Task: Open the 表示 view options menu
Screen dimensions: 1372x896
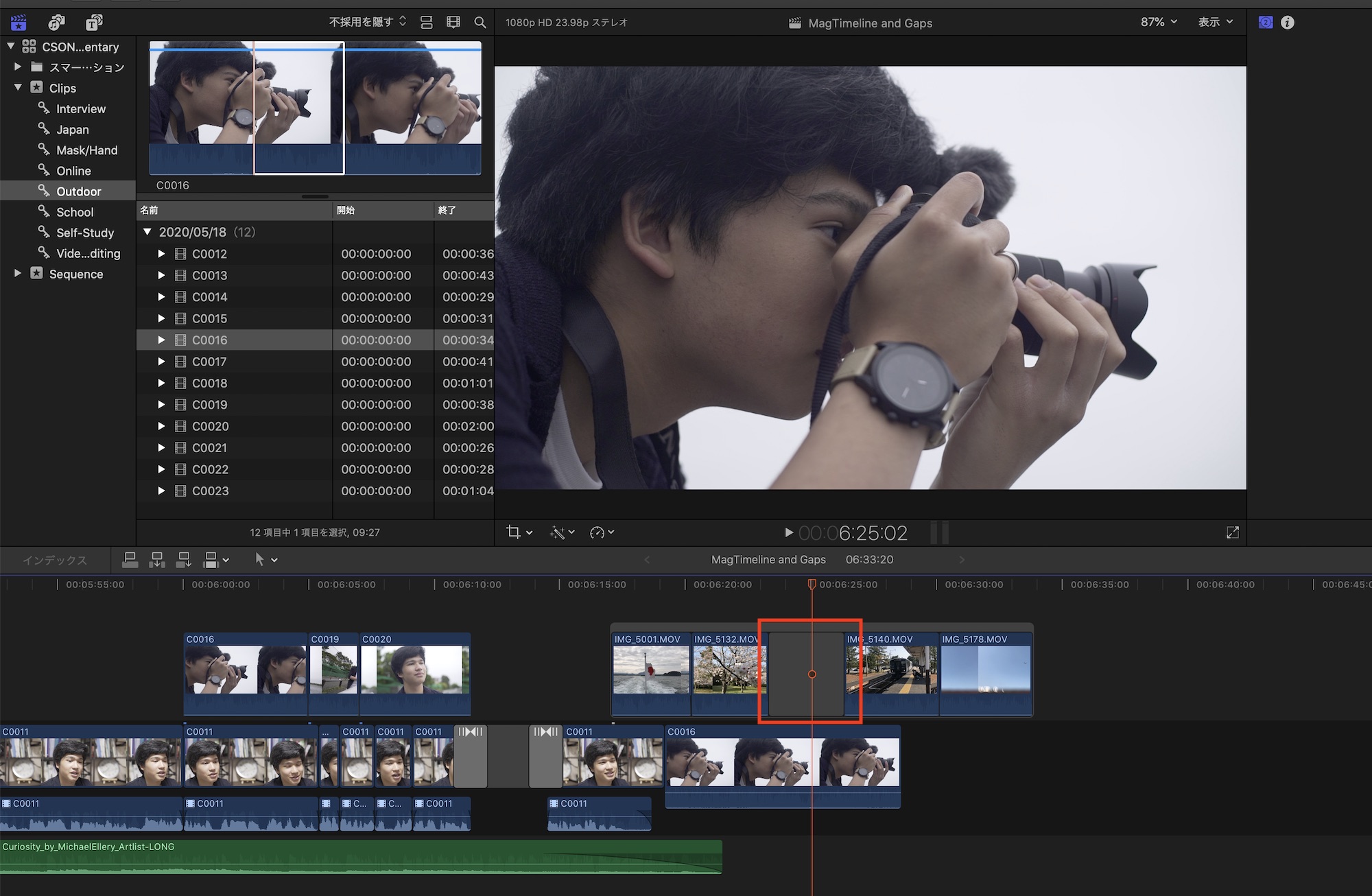Action: 1215,23
